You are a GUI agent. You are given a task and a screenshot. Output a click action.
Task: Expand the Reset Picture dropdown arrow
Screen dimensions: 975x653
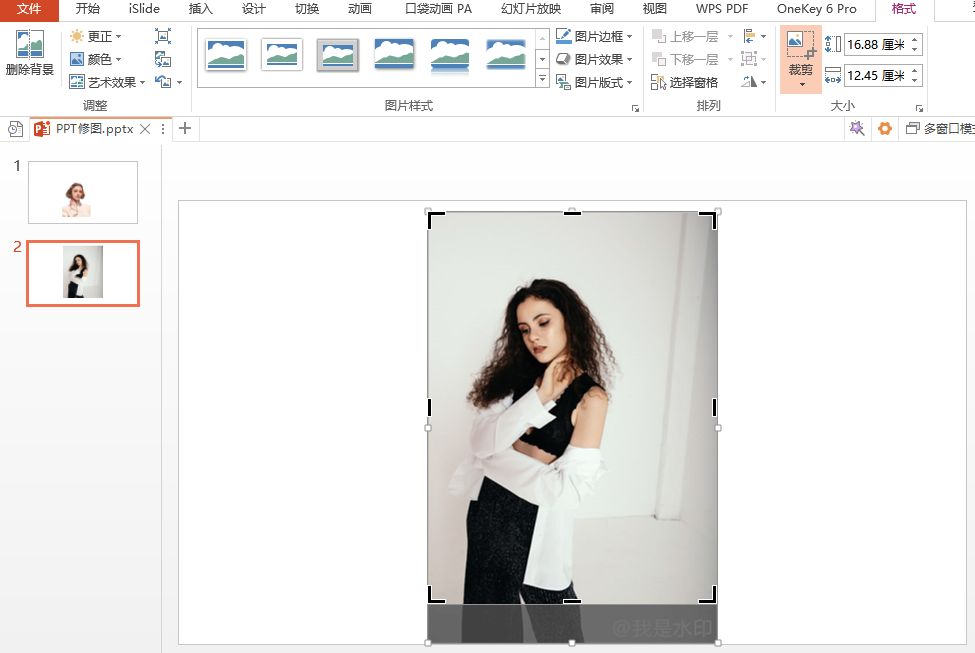click(x=179, y=82)
